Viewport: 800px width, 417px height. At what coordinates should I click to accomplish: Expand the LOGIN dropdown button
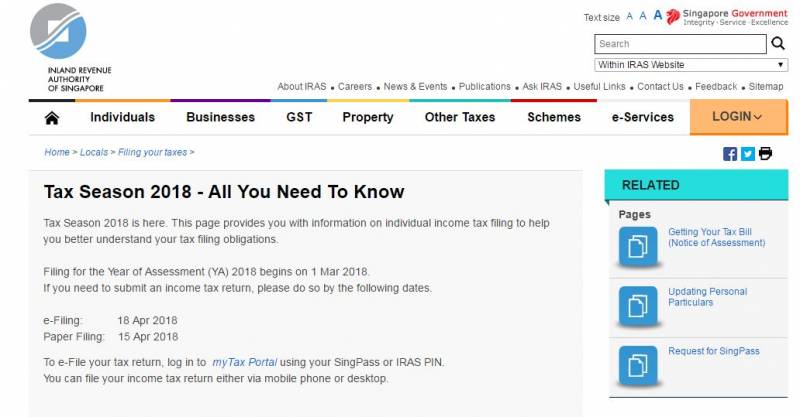(x=737, y=117)
